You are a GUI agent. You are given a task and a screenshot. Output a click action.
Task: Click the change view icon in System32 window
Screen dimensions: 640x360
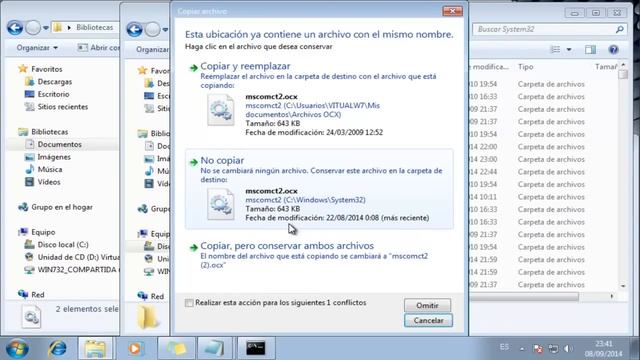click(x=555, y=50)
